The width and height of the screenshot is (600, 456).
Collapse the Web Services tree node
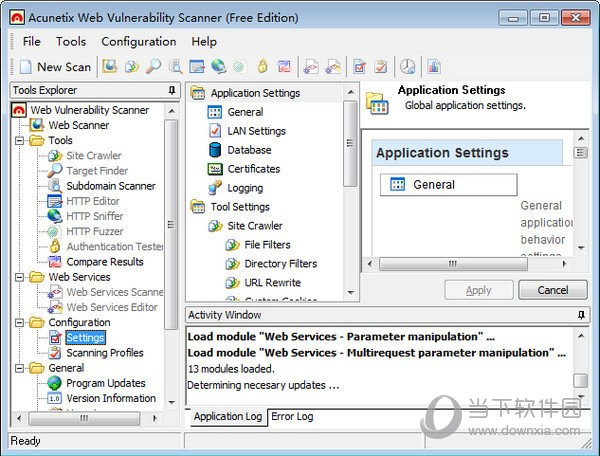21,277
